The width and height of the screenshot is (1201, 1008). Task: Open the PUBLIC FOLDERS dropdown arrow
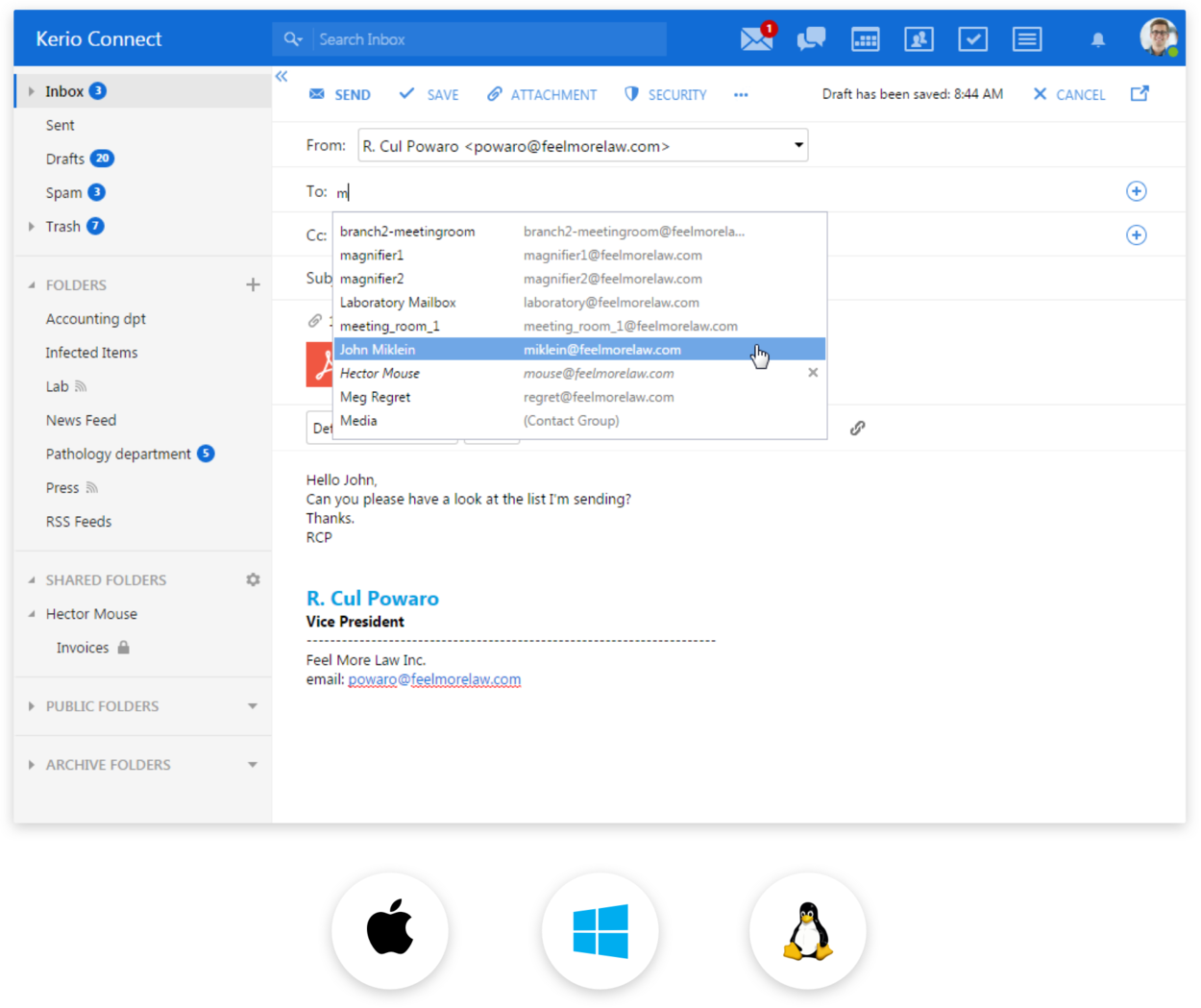(x=253, y=706)
